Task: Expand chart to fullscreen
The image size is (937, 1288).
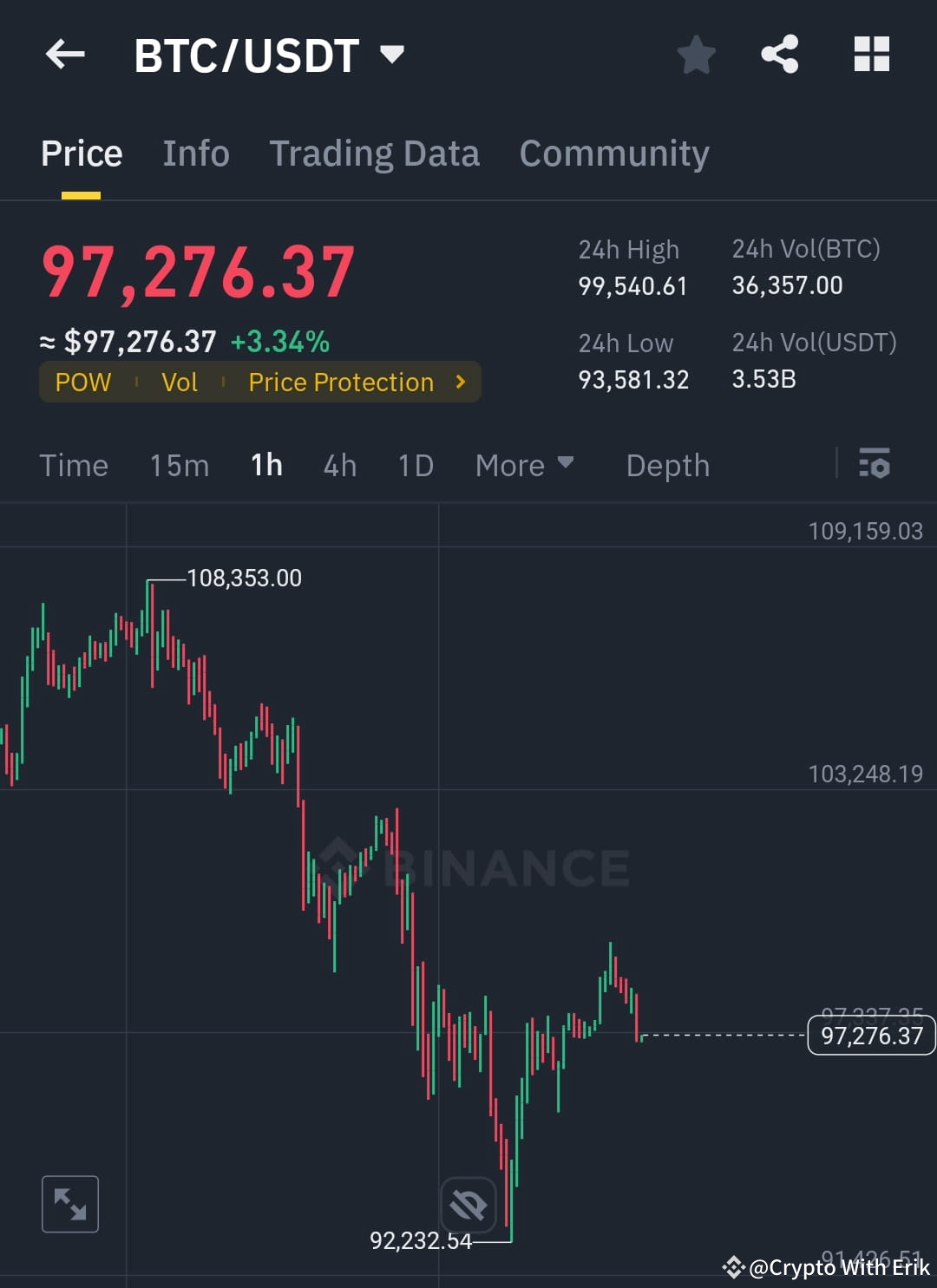Action: click(69, 1204)
